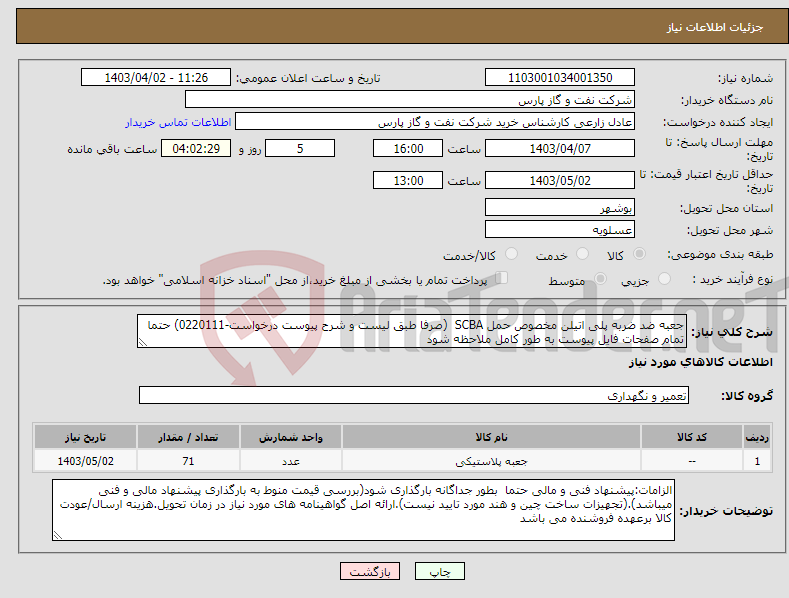The width and height of the screenshot is (789, 598).
Task: Click the جزئیات اطلاعات نیاز header title
Action: pos(715,27)
